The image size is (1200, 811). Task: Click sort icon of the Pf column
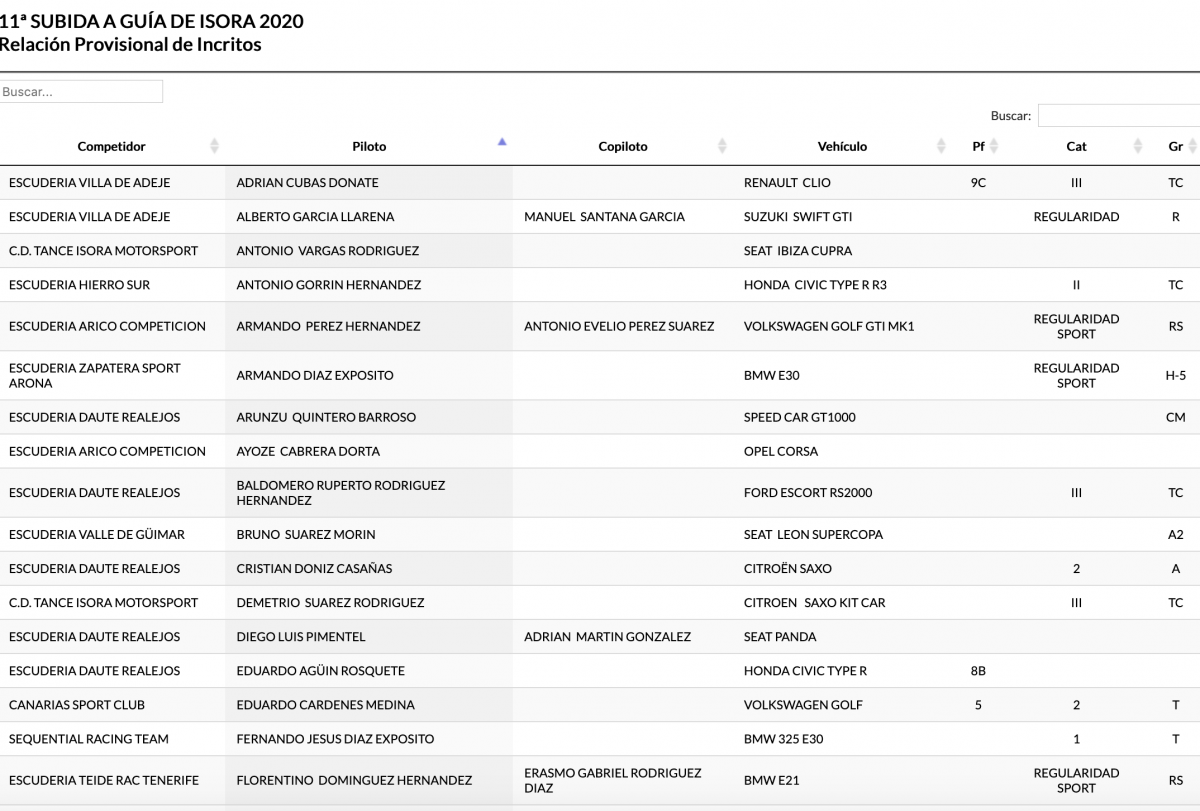pyautogui.click(x=995, y=147)
